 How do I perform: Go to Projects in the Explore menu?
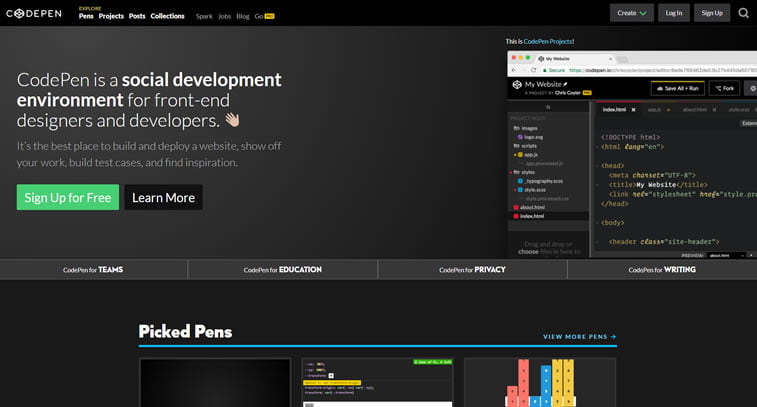(x=111, y=16)
